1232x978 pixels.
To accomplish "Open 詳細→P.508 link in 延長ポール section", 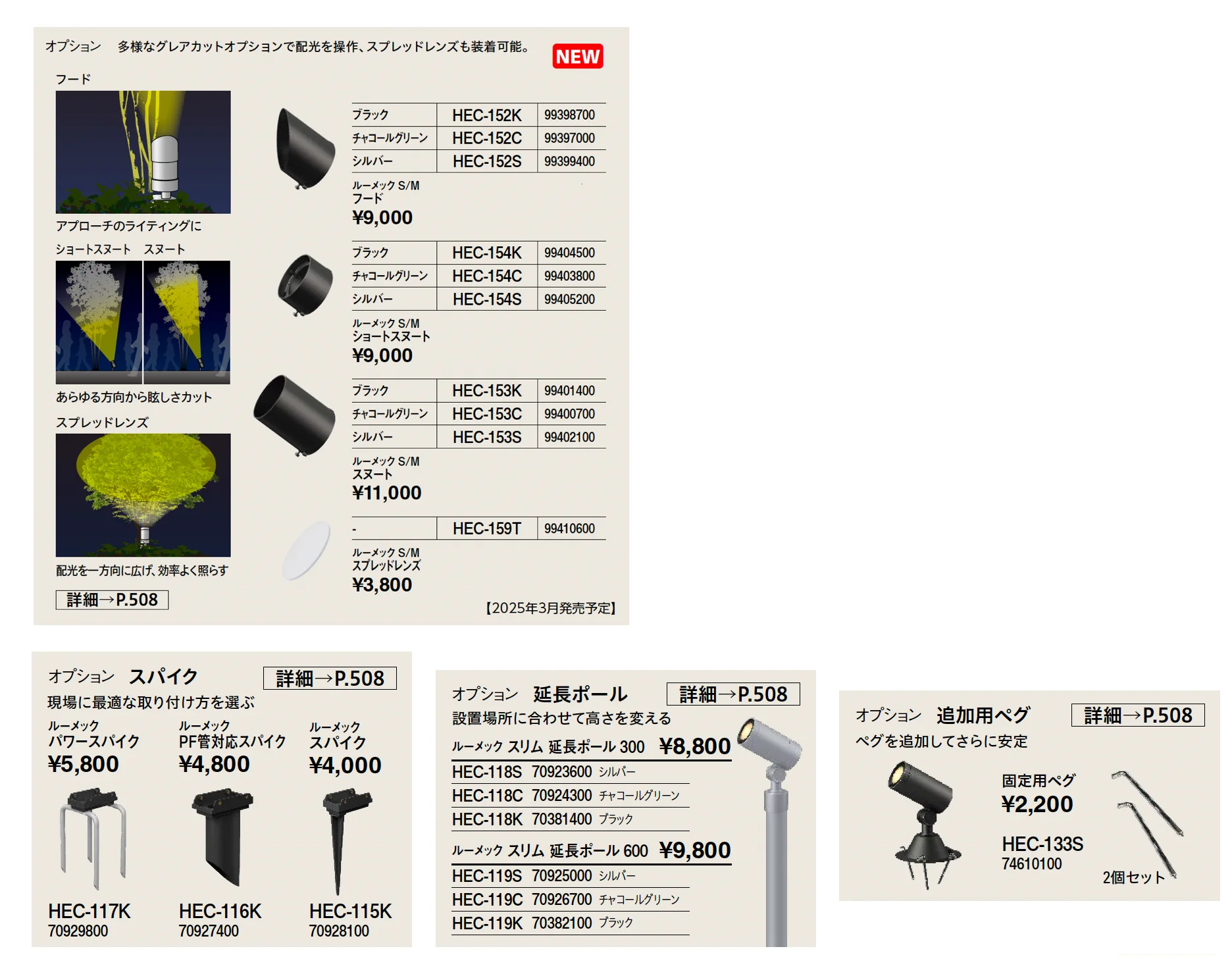I will click(733, 694).
